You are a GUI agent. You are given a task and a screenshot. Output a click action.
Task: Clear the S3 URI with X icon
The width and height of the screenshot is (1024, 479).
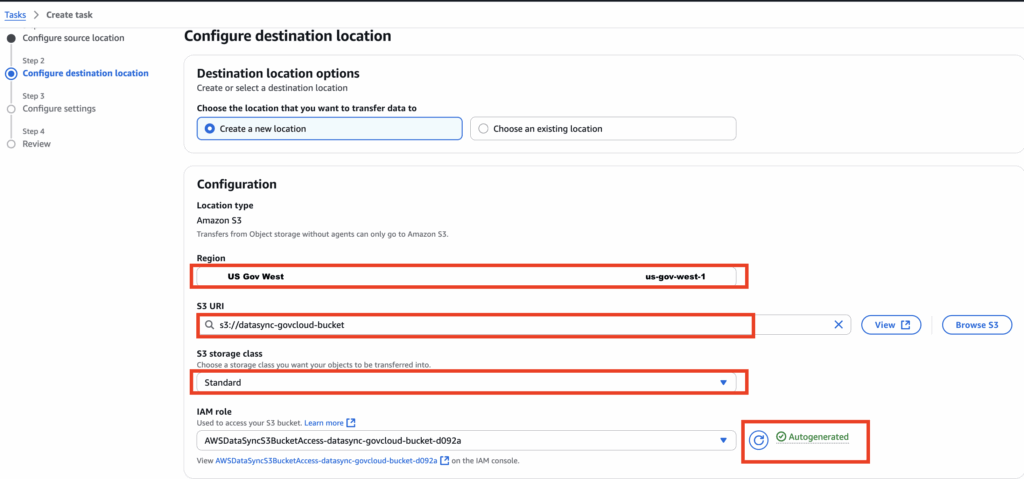pyautogui.click(x=838, y=325)
